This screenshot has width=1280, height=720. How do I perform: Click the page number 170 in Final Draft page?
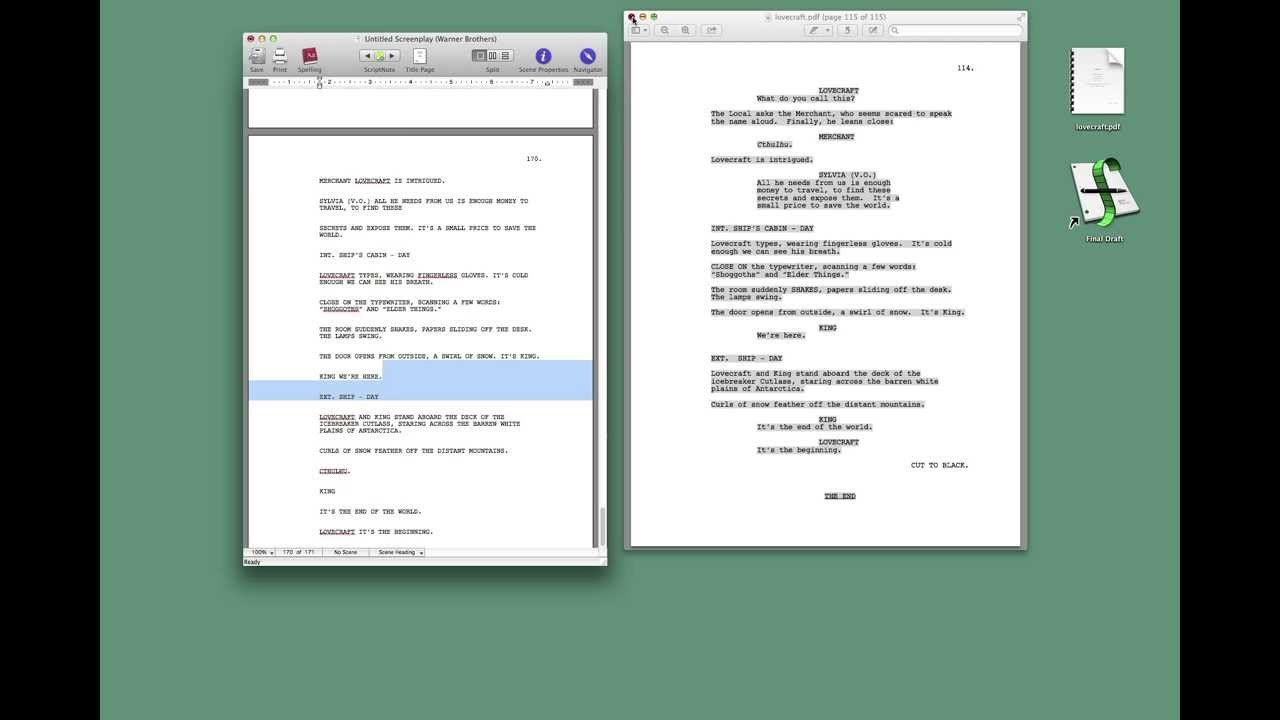coord(534,159)
